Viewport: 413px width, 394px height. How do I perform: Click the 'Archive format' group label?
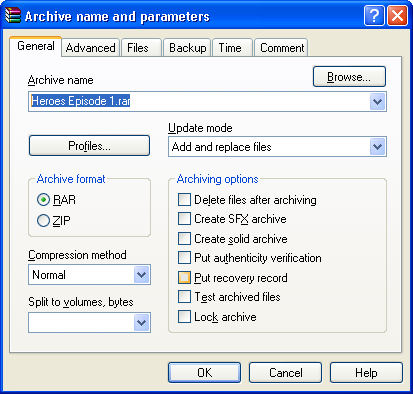click(x=71, y=179)
